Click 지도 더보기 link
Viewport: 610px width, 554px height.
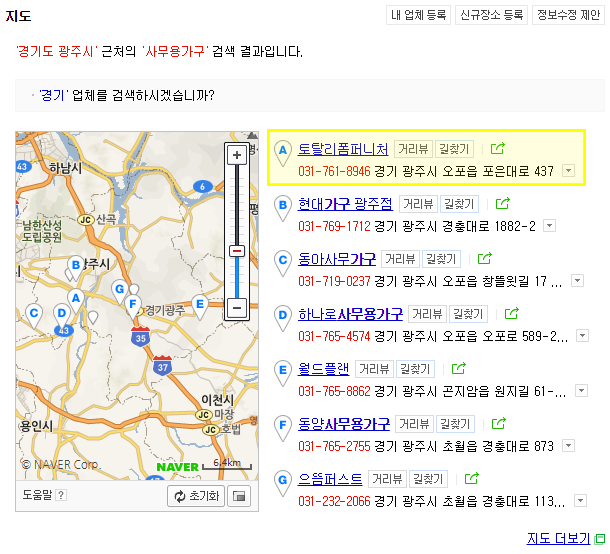(x=558, y=538)
